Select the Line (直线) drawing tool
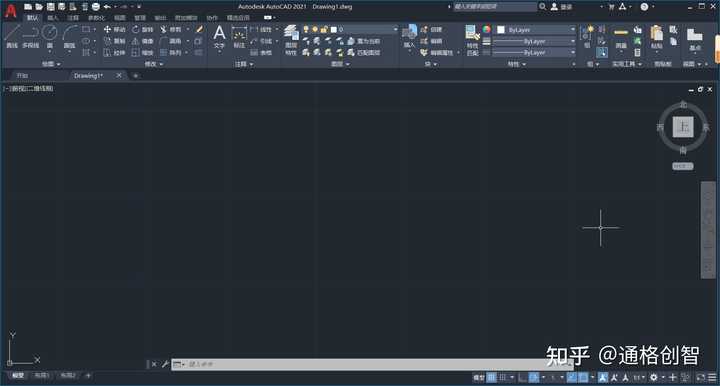 11,37
